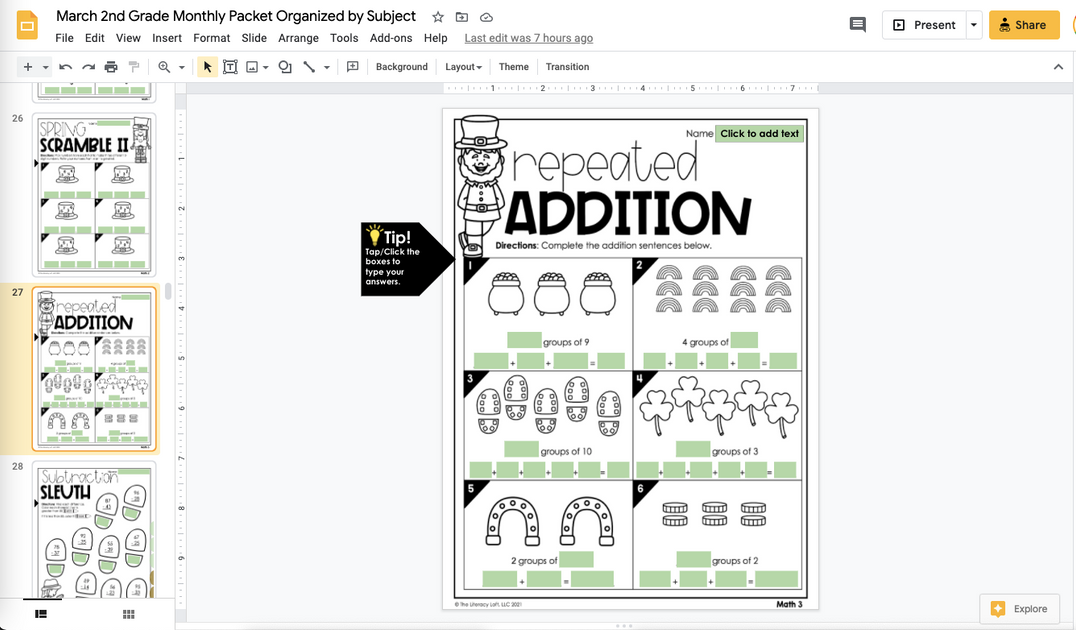Click the Share button
This screenshot has width=1076, height=630.
pyautogui.click(x=1024, y=24)
